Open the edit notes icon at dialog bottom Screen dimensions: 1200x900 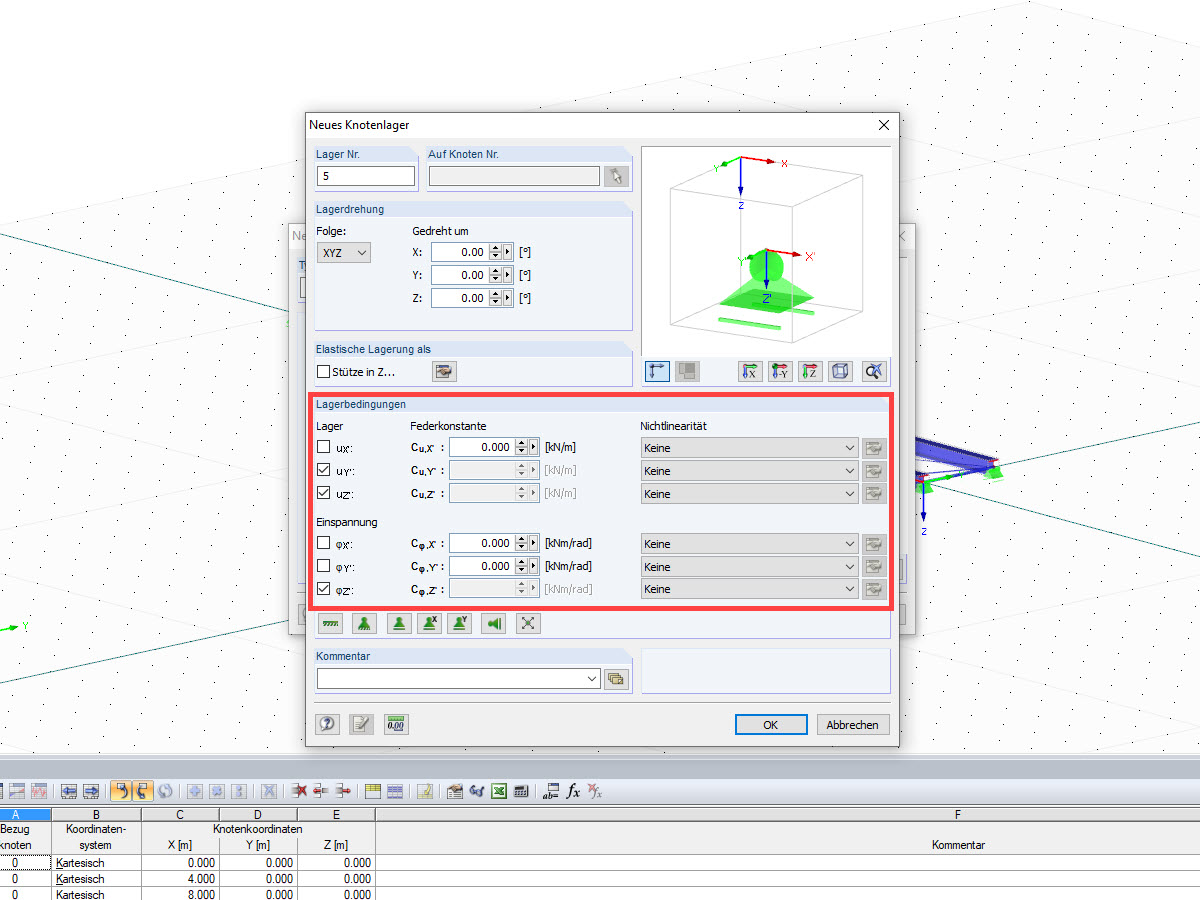click(361, 725)
